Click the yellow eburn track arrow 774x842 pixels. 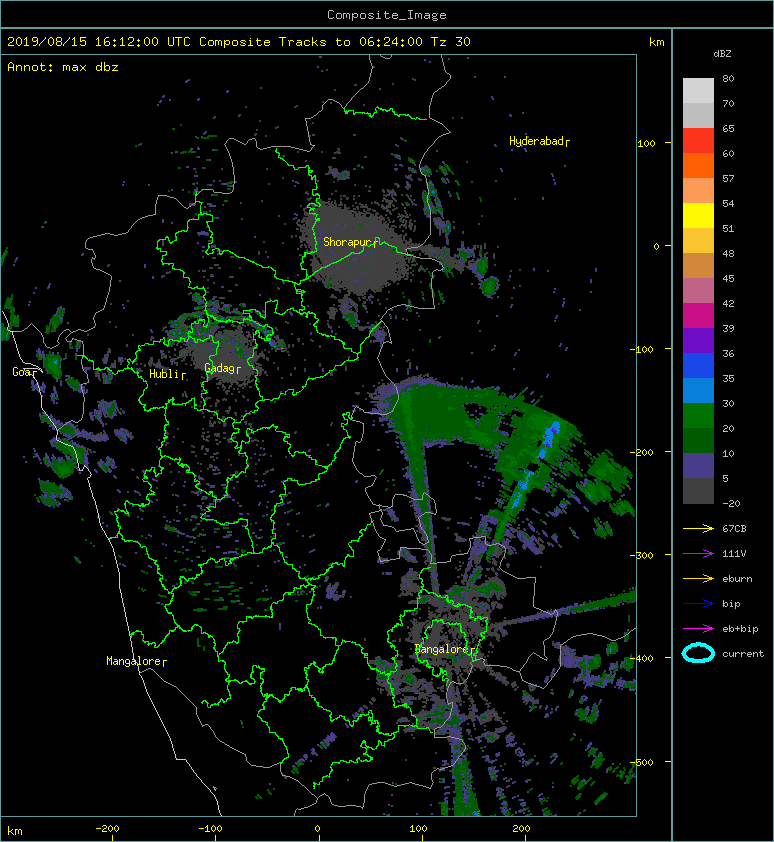point(698,578)
